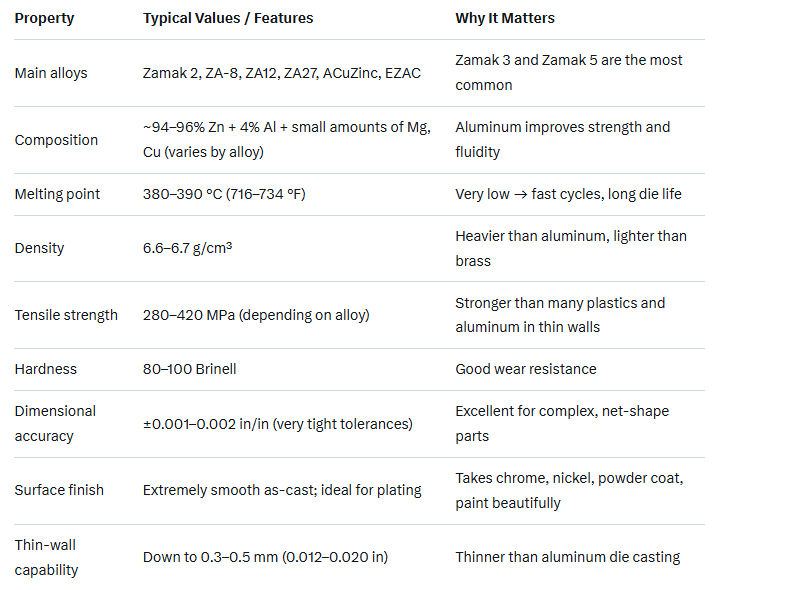Click the "Composition" property cell

pos(56,140)
